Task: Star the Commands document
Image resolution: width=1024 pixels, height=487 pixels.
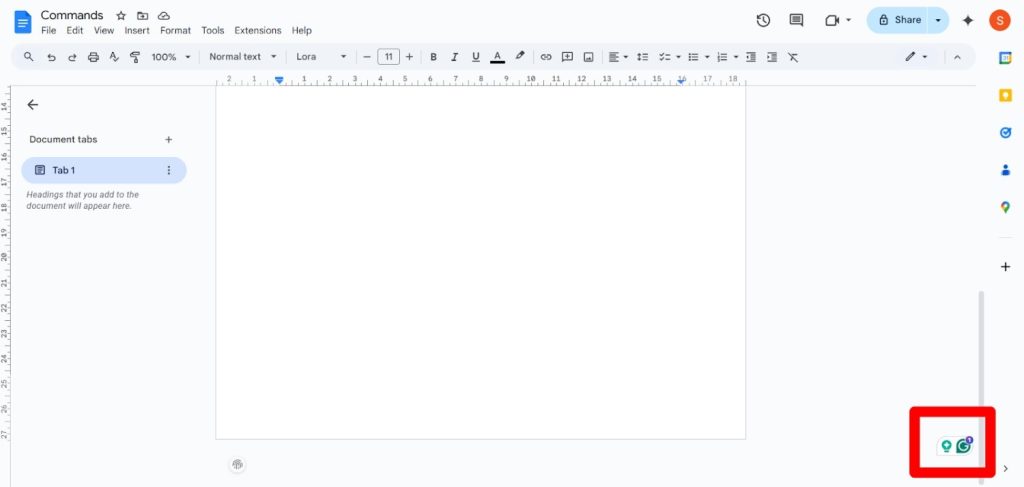Action: tap(121, 16)
